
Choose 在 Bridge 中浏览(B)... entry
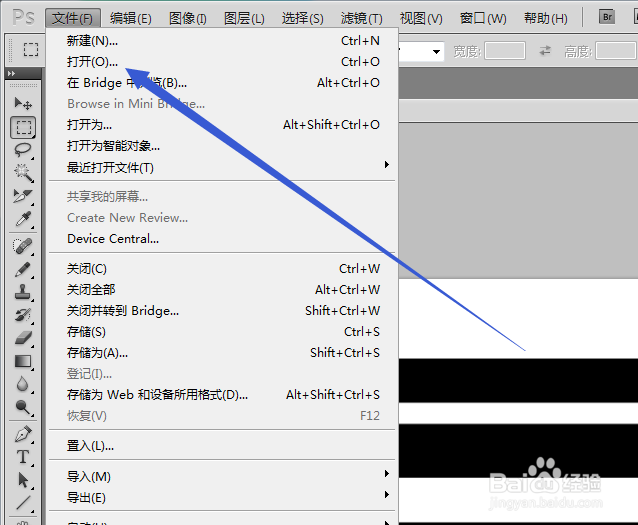[x=222, y=83]
